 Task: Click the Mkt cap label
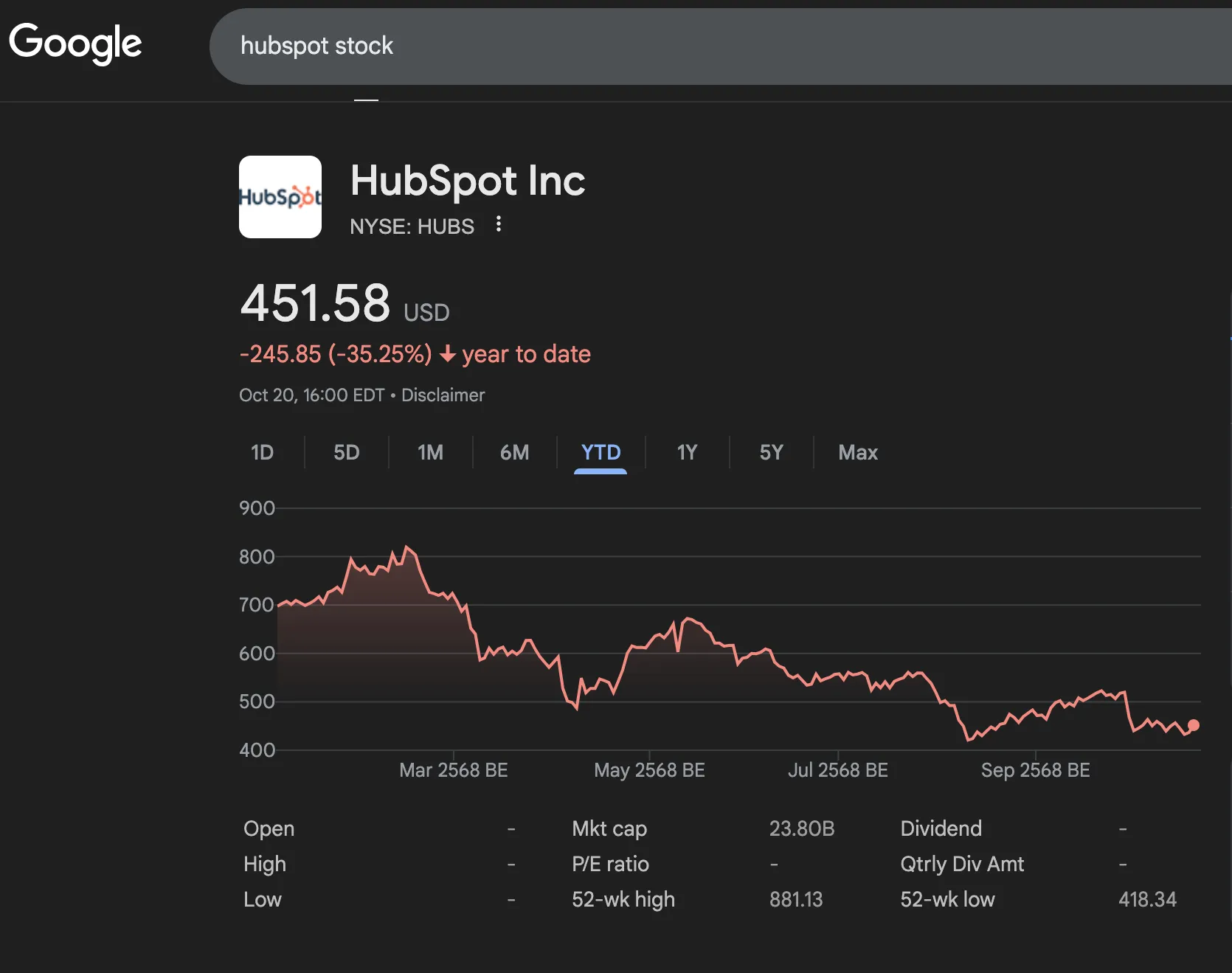click(609, 828)
